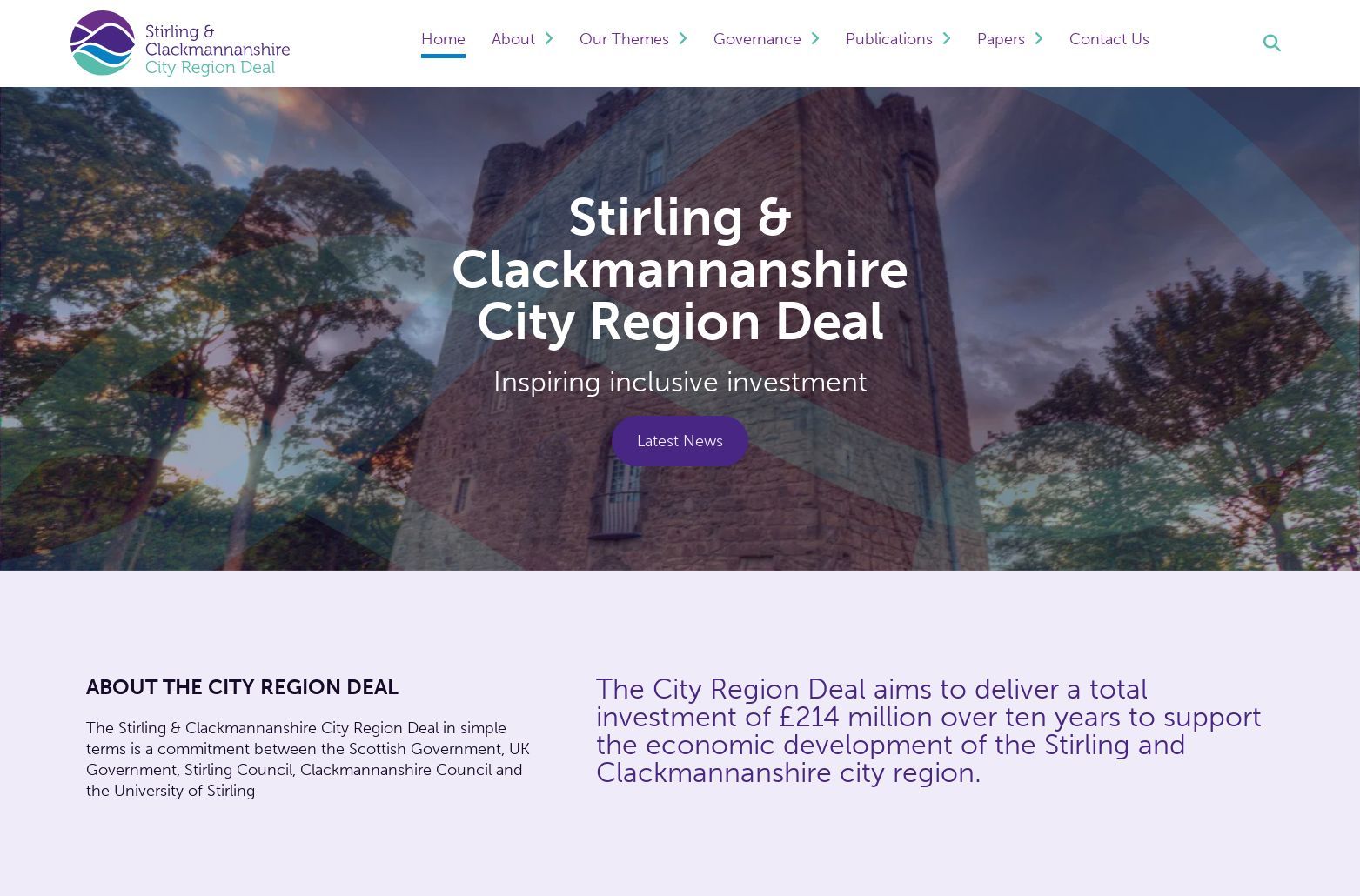Select the About nav label
Image resolution: width=1360 pixels, height=896 pixels.
point(513,39)
